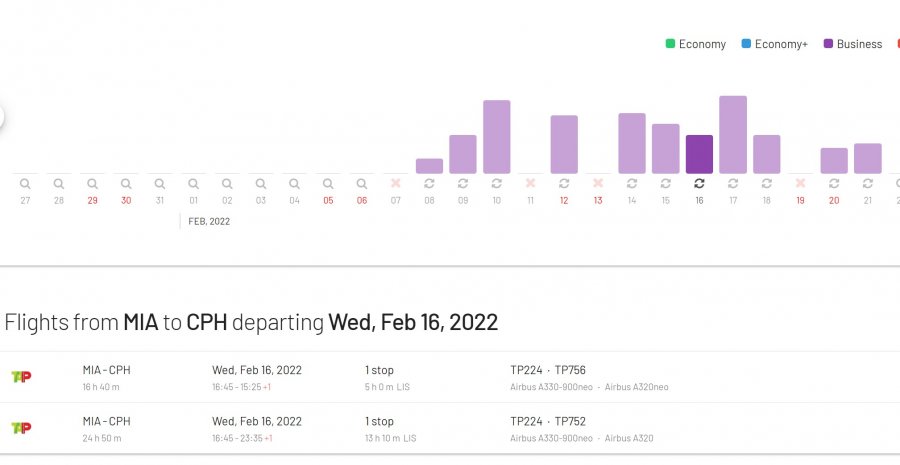The height and width of the screenshot is (465, 900).
Task: Click the red X icon for date 19
Action: (x=800, y=184)
